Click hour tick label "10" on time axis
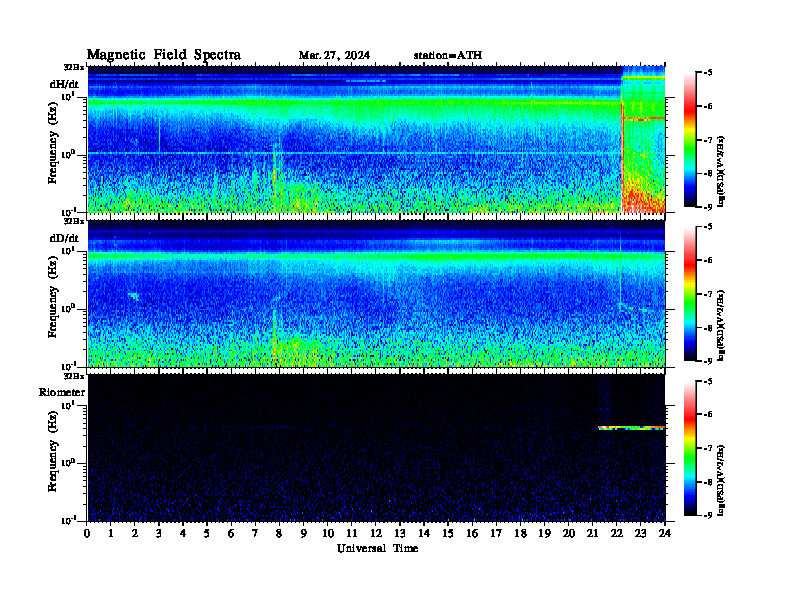 [x=328, y=533]
